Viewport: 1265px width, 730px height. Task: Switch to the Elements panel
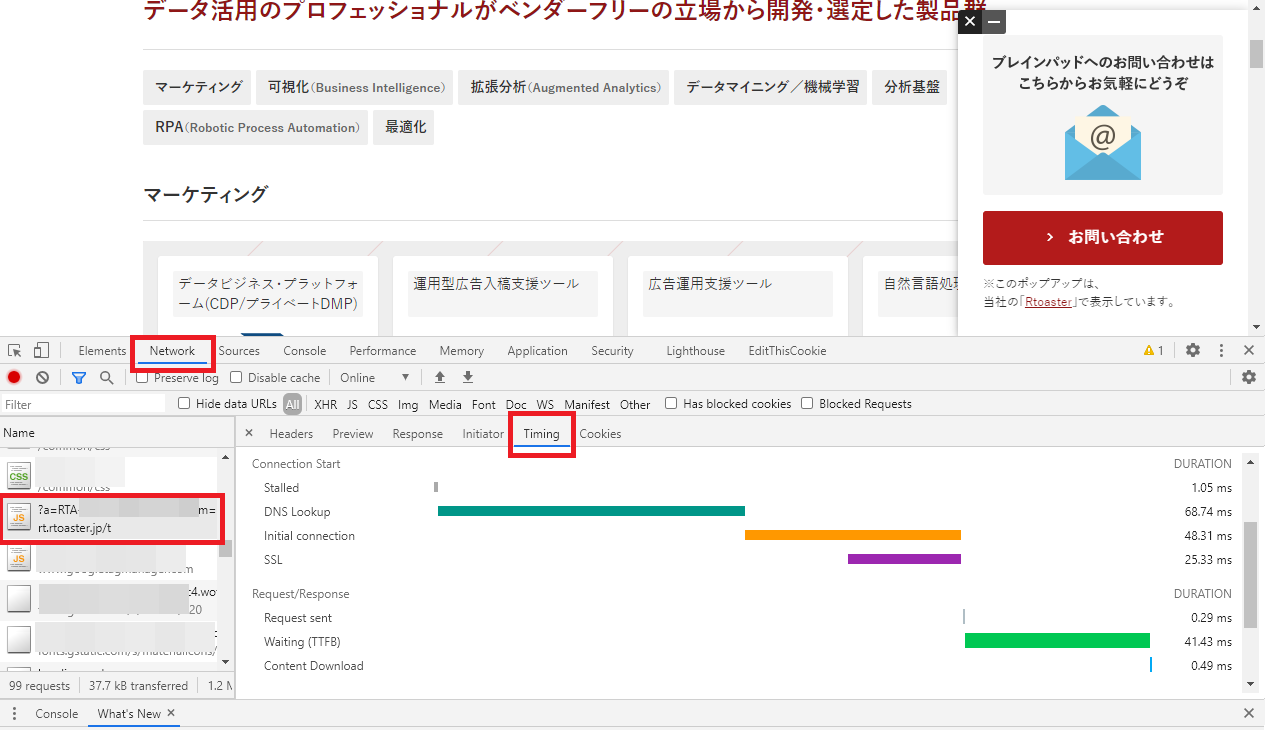tap(102, 351)
